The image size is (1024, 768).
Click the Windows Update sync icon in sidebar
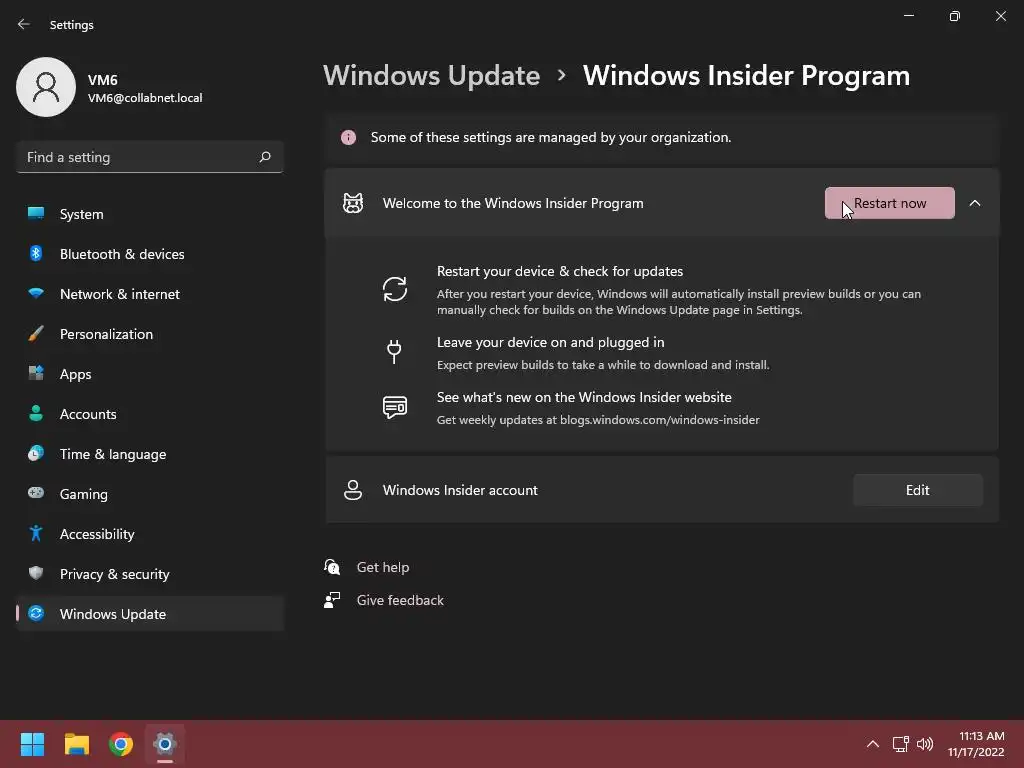36,613
